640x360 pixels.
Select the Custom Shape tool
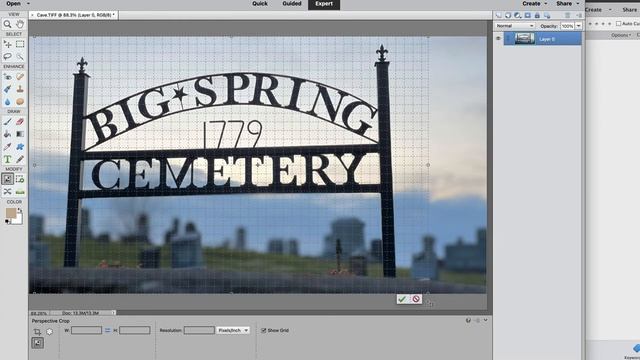coord(20,147)
